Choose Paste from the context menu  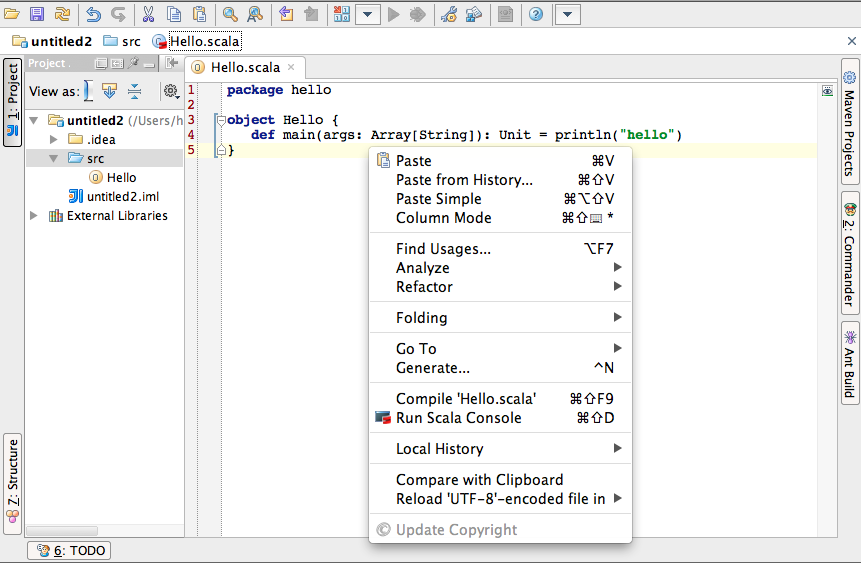point(500,161)
